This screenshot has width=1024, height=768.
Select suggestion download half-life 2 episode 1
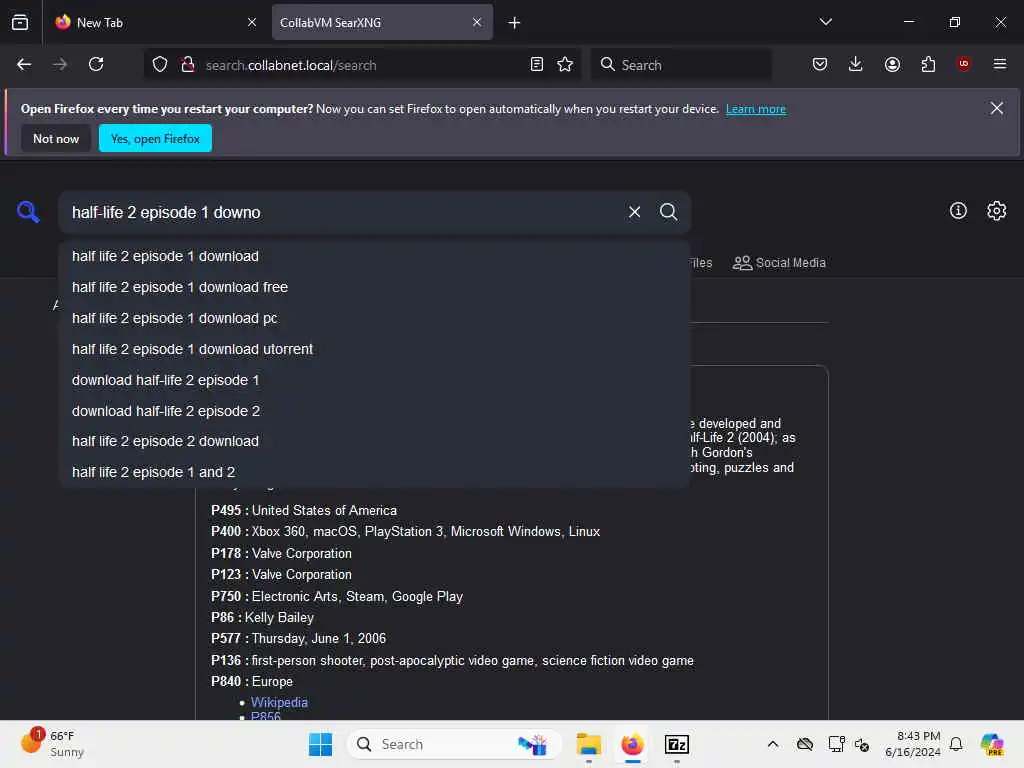tap(374, 380)
